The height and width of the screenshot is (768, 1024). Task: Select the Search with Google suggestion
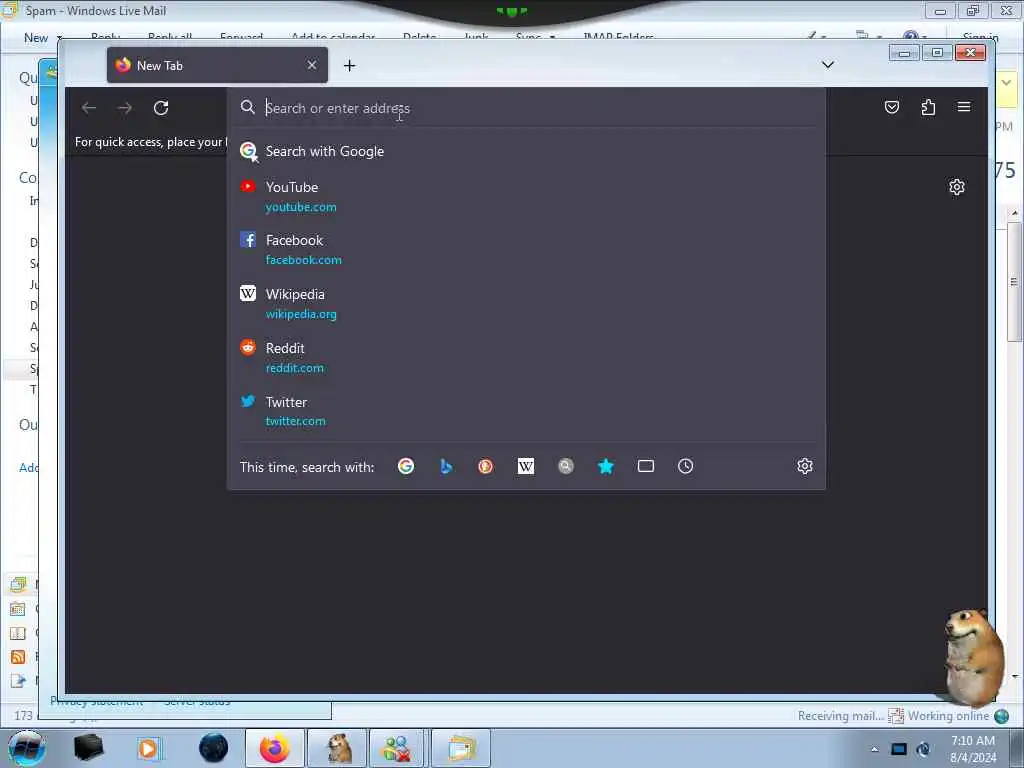coord(526,151)
